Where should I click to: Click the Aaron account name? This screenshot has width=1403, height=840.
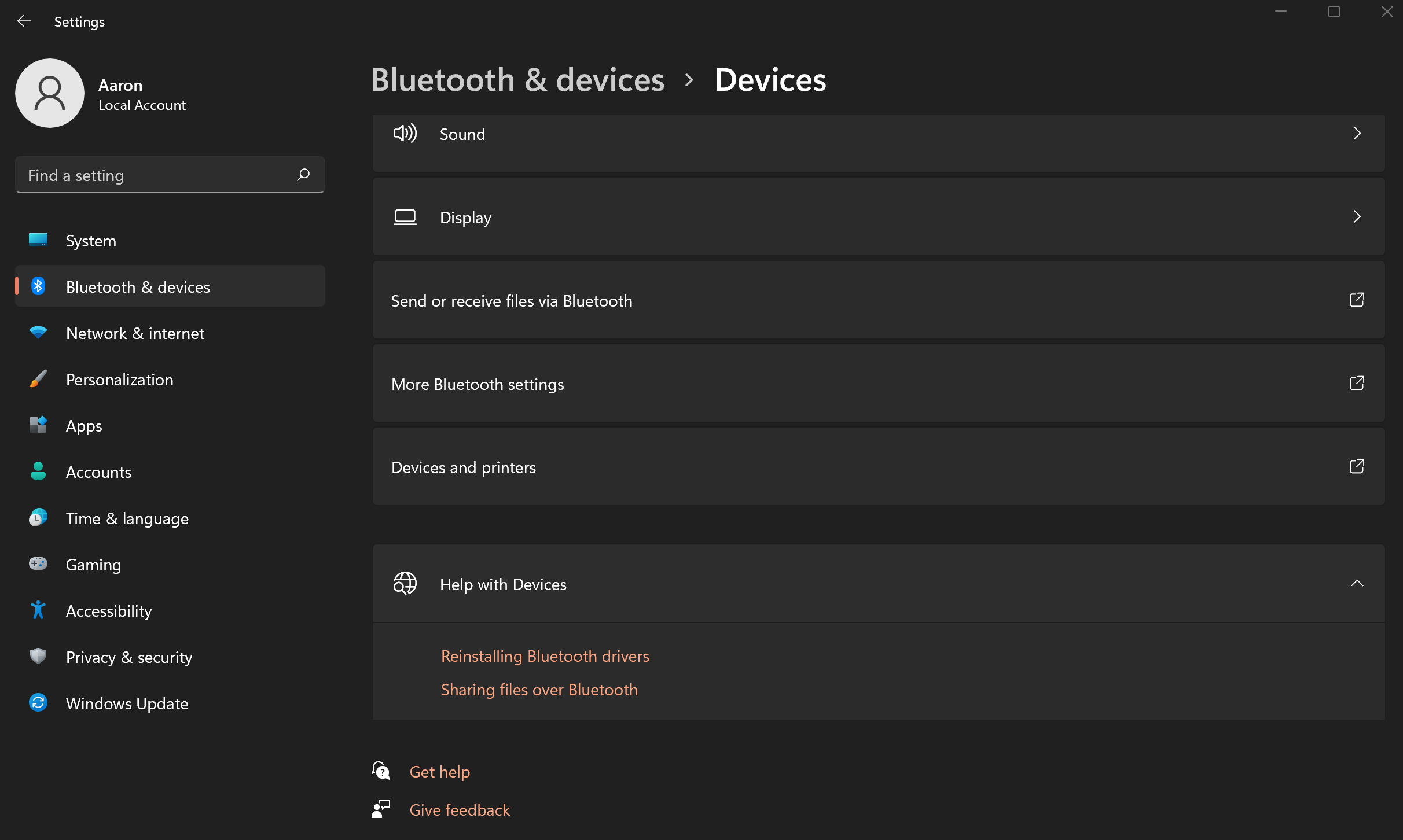coord(120,85)
